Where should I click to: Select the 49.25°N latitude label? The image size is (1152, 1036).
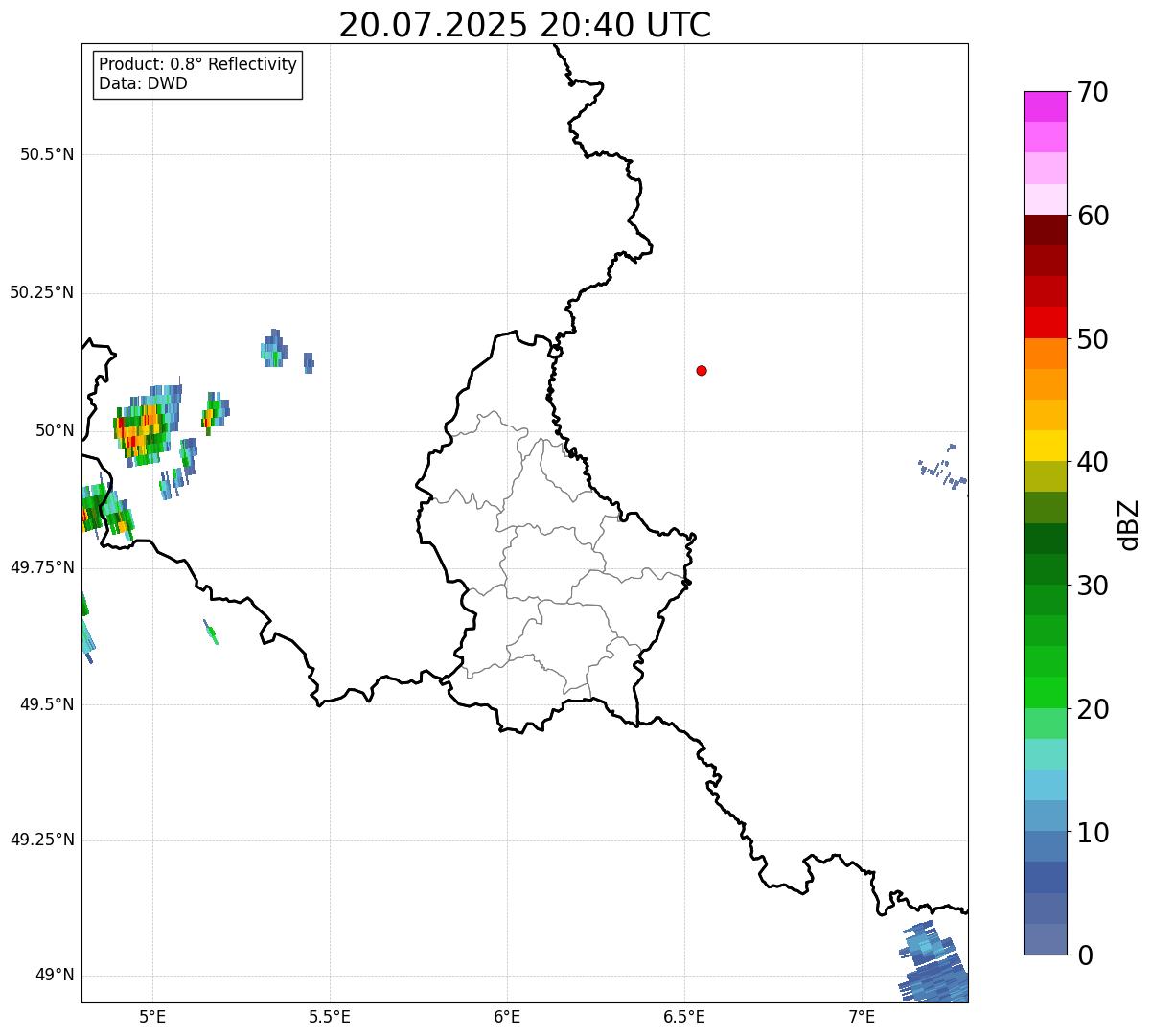click(41, 840)
